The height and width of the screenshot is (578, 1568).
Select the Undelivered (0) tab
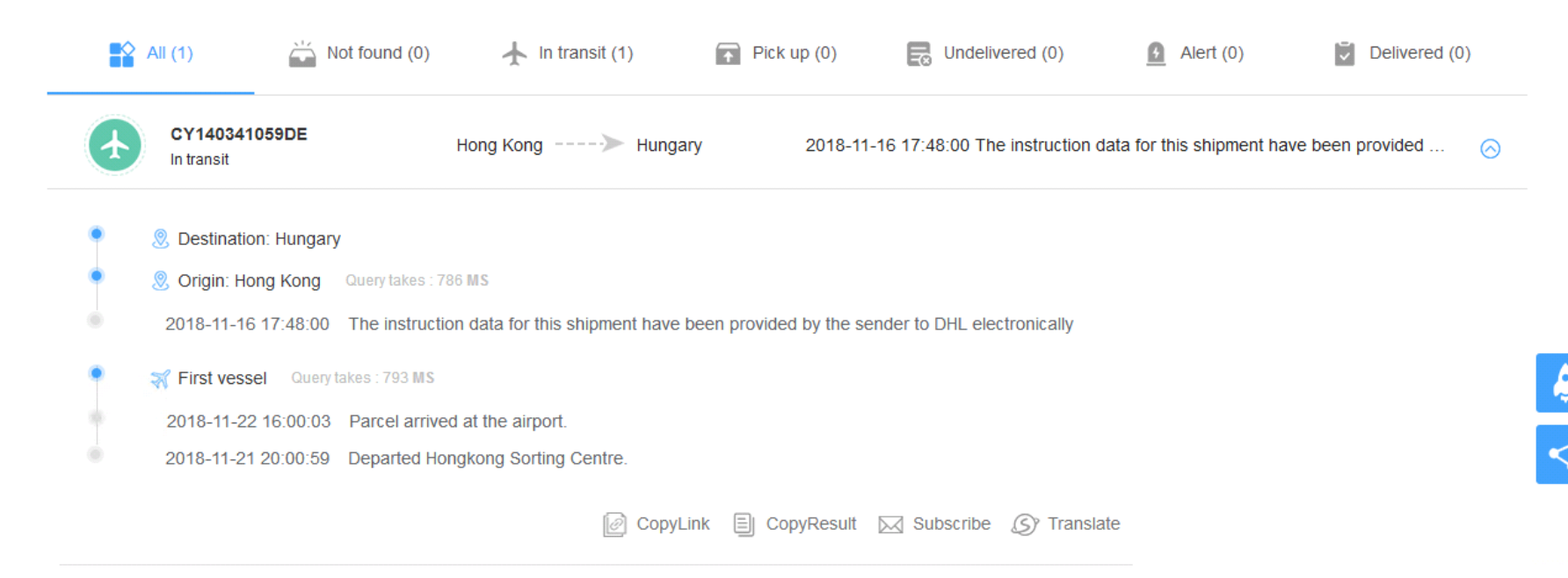(x=985, y=54)
